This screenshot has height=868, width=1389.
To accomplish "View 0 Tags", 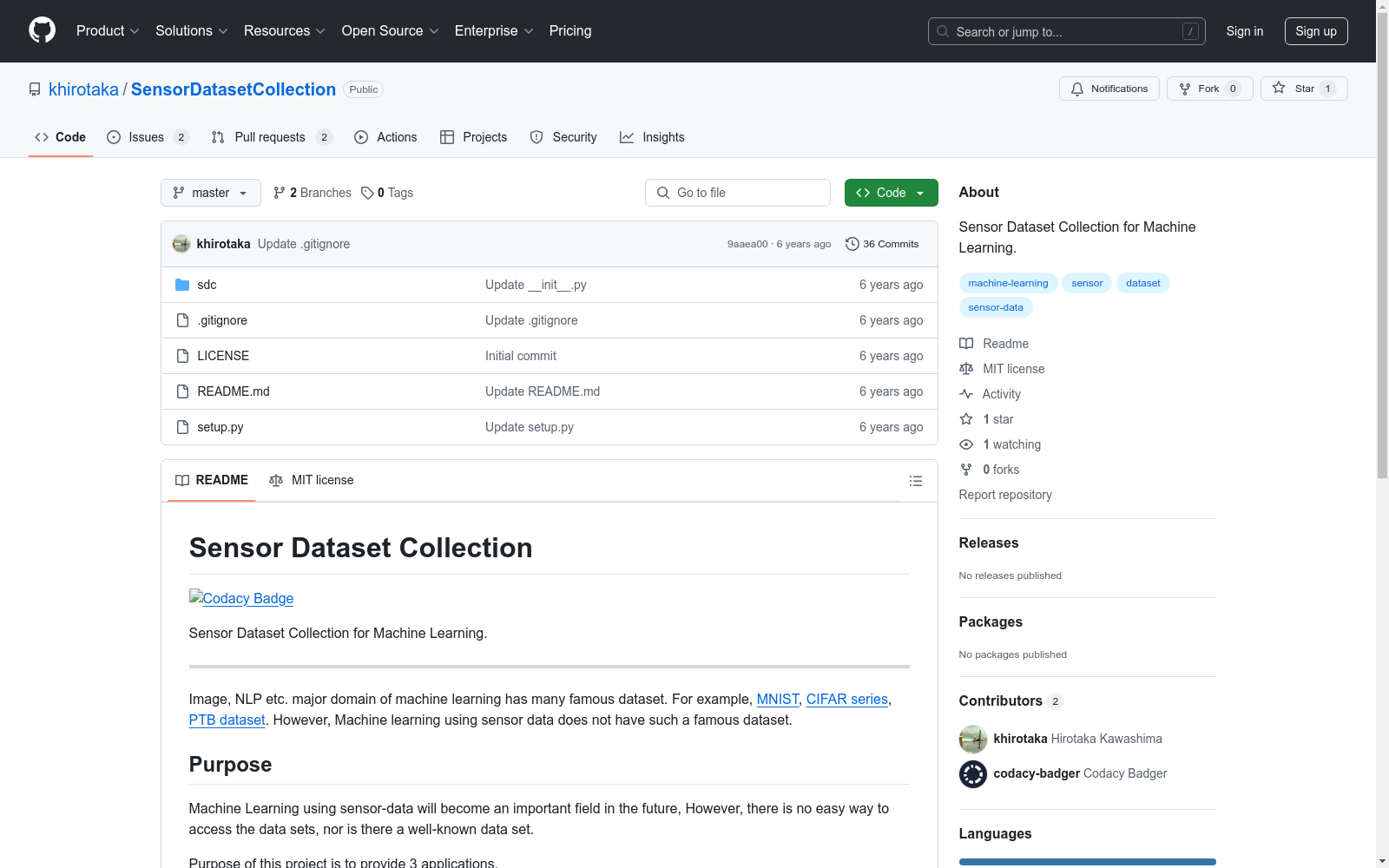I will 387,193.
